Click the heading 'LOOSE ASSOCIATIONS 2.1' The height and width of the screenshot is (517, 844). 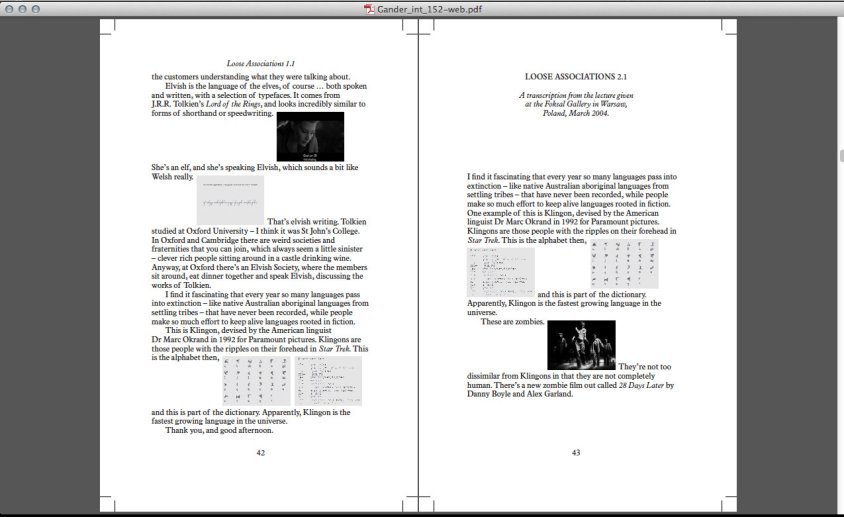pyautogui.click(x=576, y=76)
